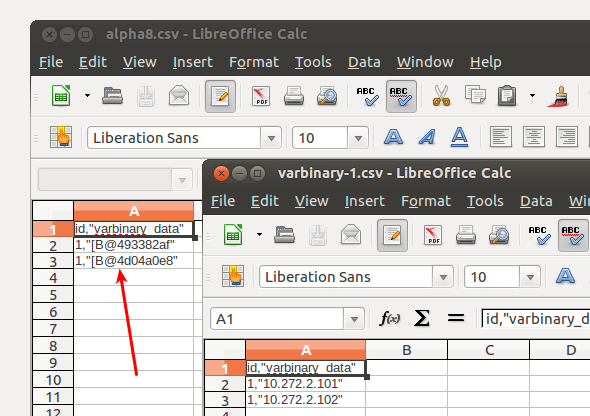Open the New document dropdown arrow in varbinary-1.csv
Screen dimensions: 590x416
(x=259, y=235)
